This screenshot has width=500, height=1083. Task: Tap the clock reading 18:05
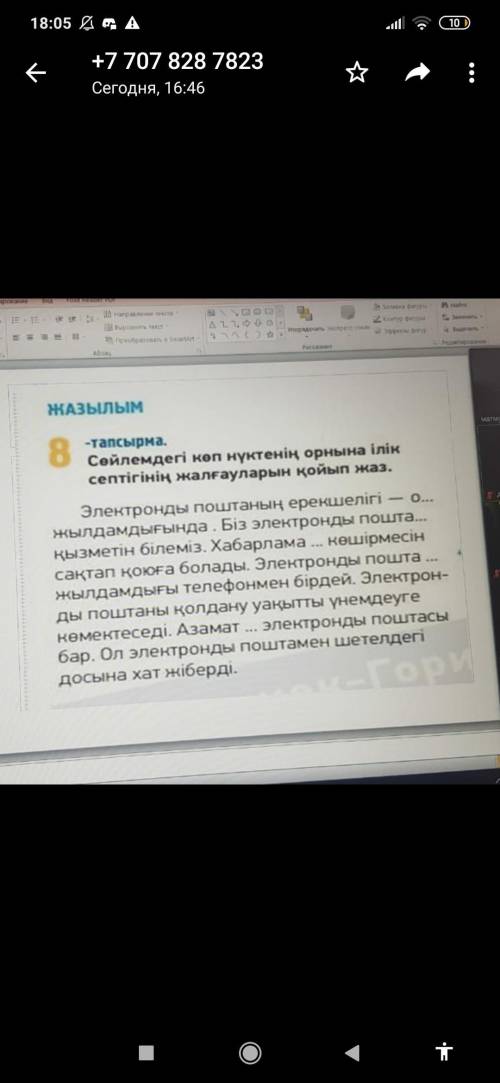click(50, 23)
